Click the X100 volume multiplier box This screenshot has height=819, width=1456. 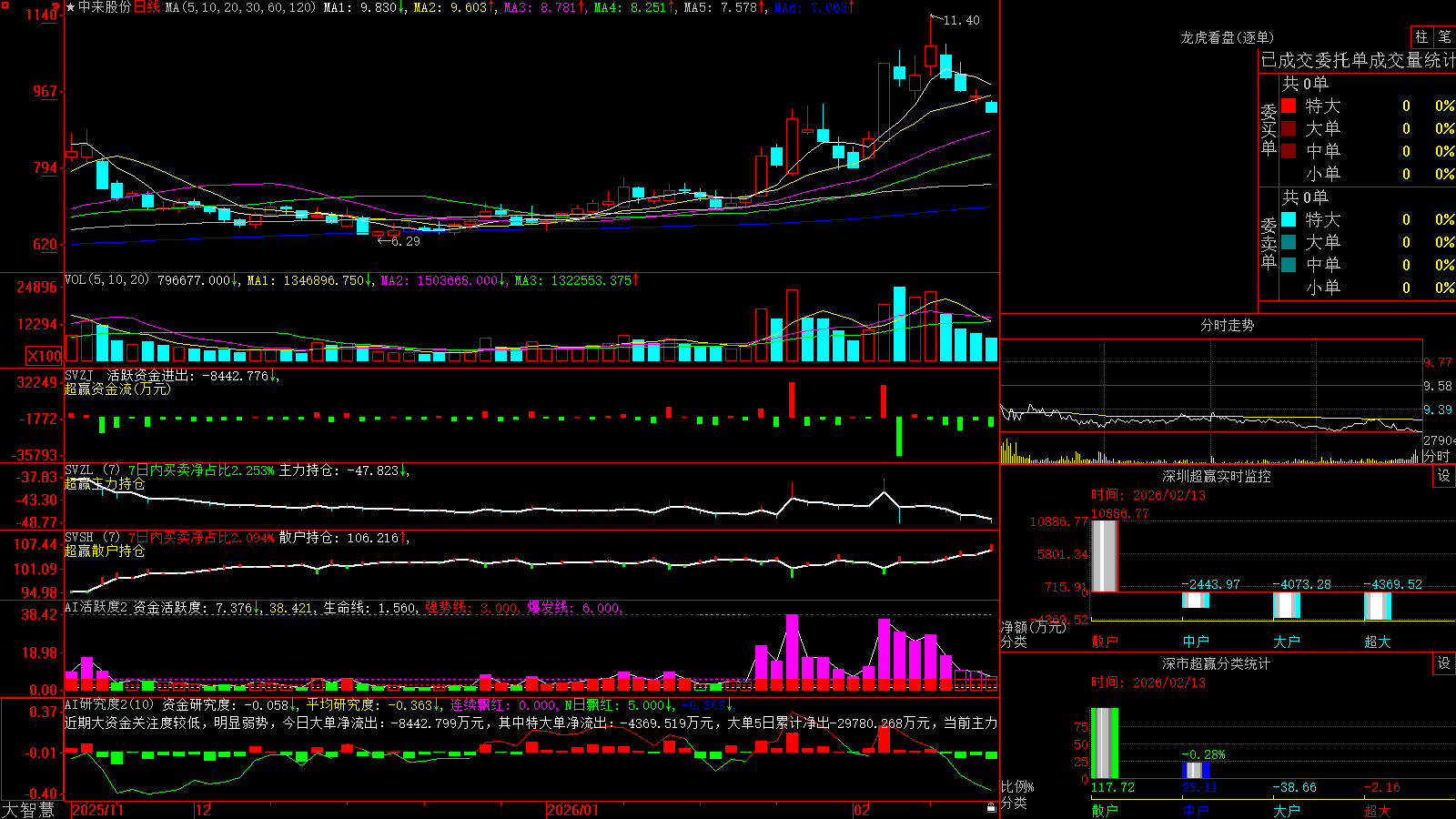[x=45, y=356]
